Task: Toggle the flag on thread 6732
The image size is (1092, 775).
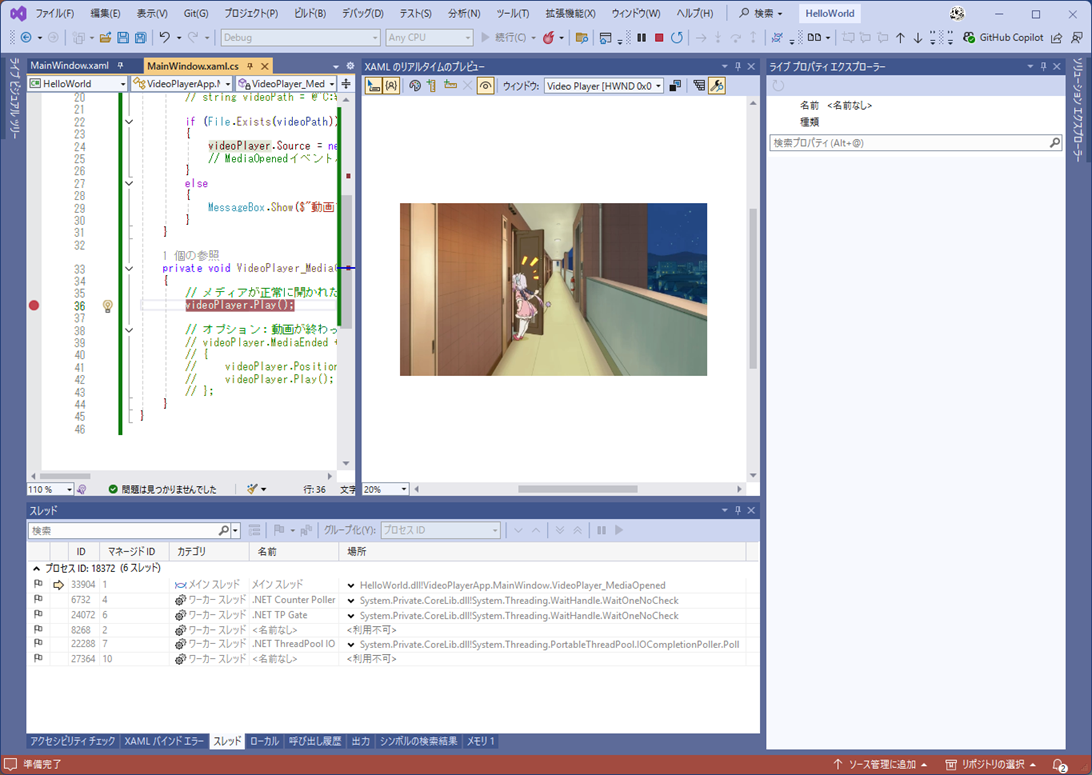Action: [x=38, y=600]
